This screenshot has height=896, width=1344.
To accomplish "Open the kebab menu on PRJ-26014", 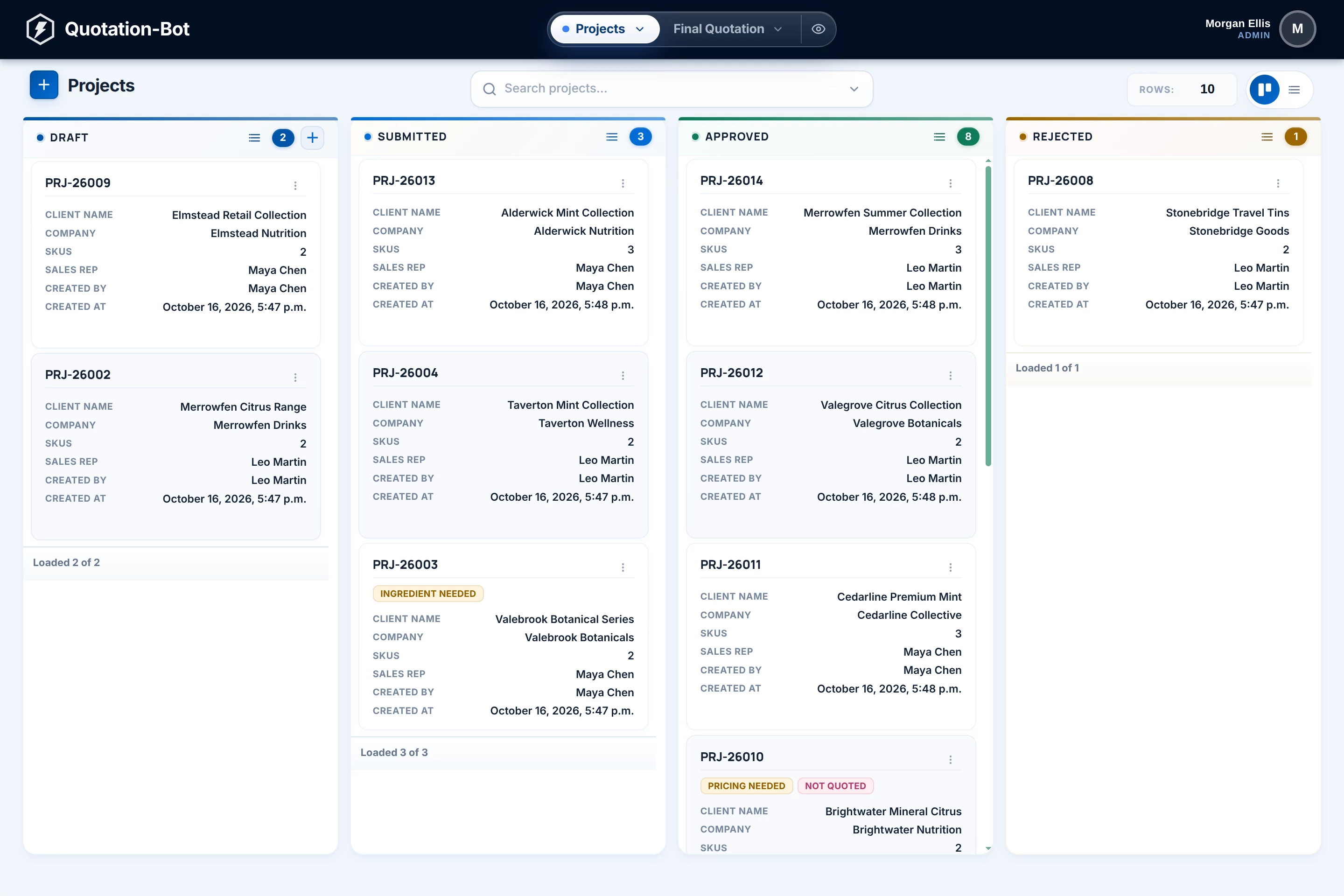I will click(x=950, y=183).
